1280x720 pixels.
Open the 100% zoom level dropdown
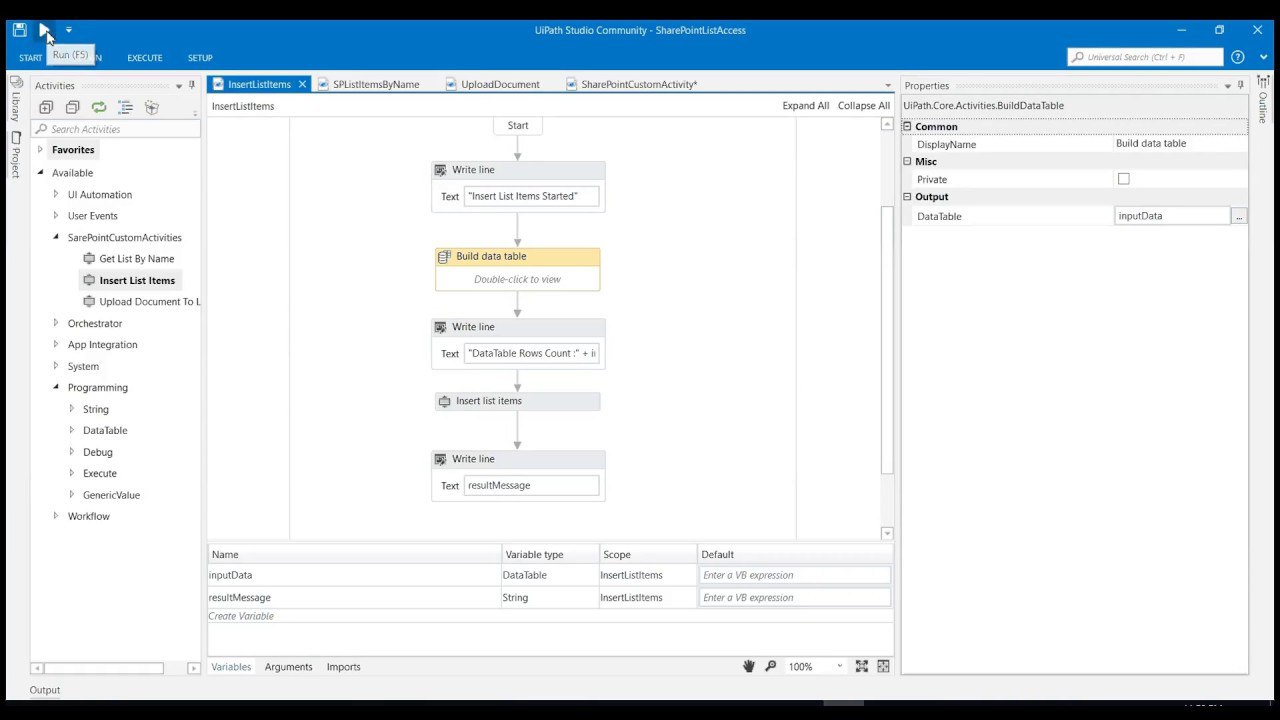(x=839, y=667)
